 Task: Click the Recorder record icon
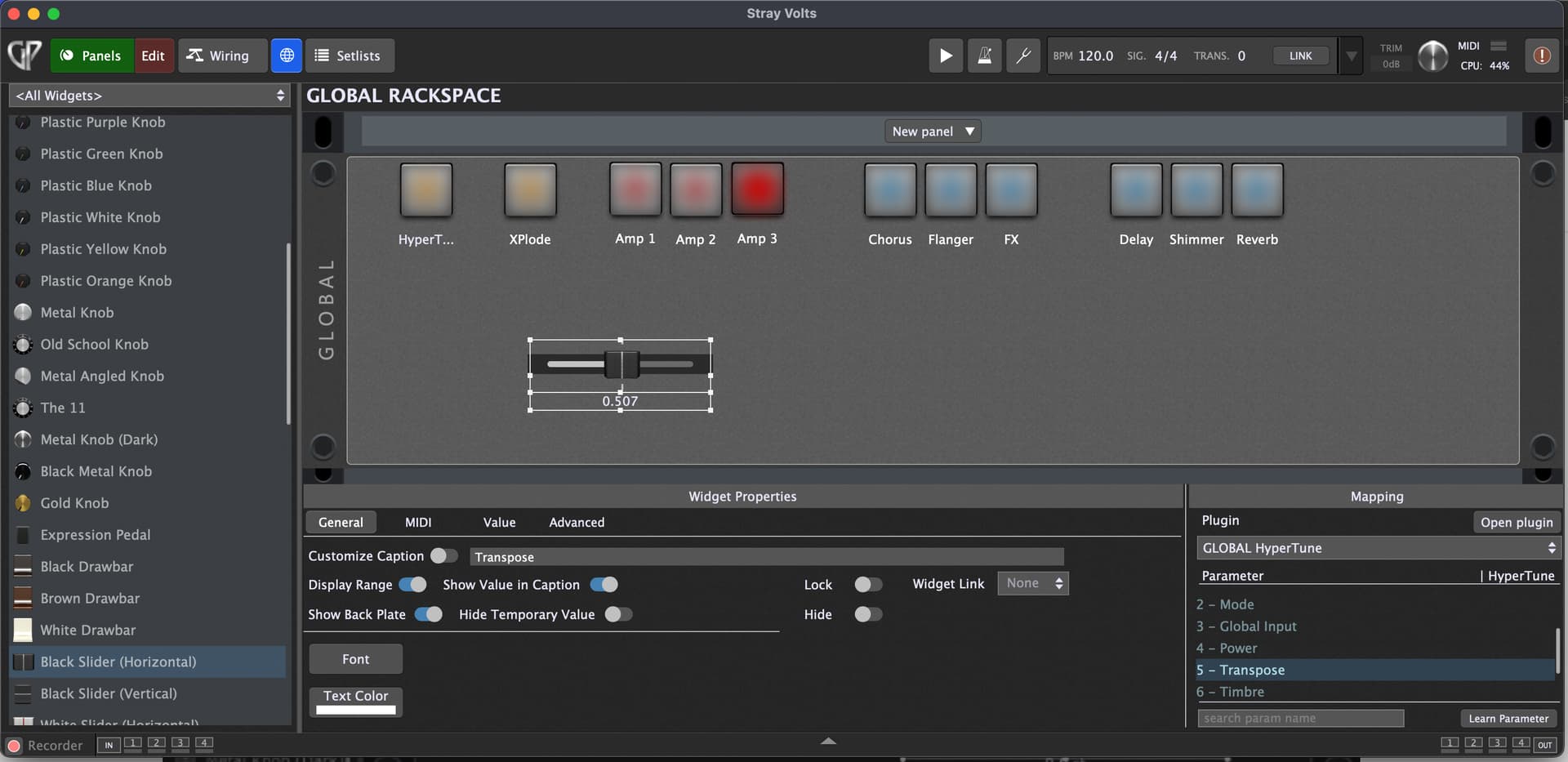click(14, 745)
